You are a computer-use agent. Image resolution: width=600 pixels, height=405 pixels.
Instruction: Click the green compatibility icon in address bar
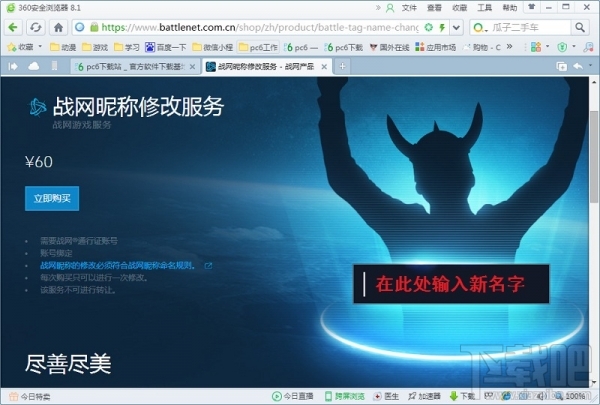tap(429, 27)
